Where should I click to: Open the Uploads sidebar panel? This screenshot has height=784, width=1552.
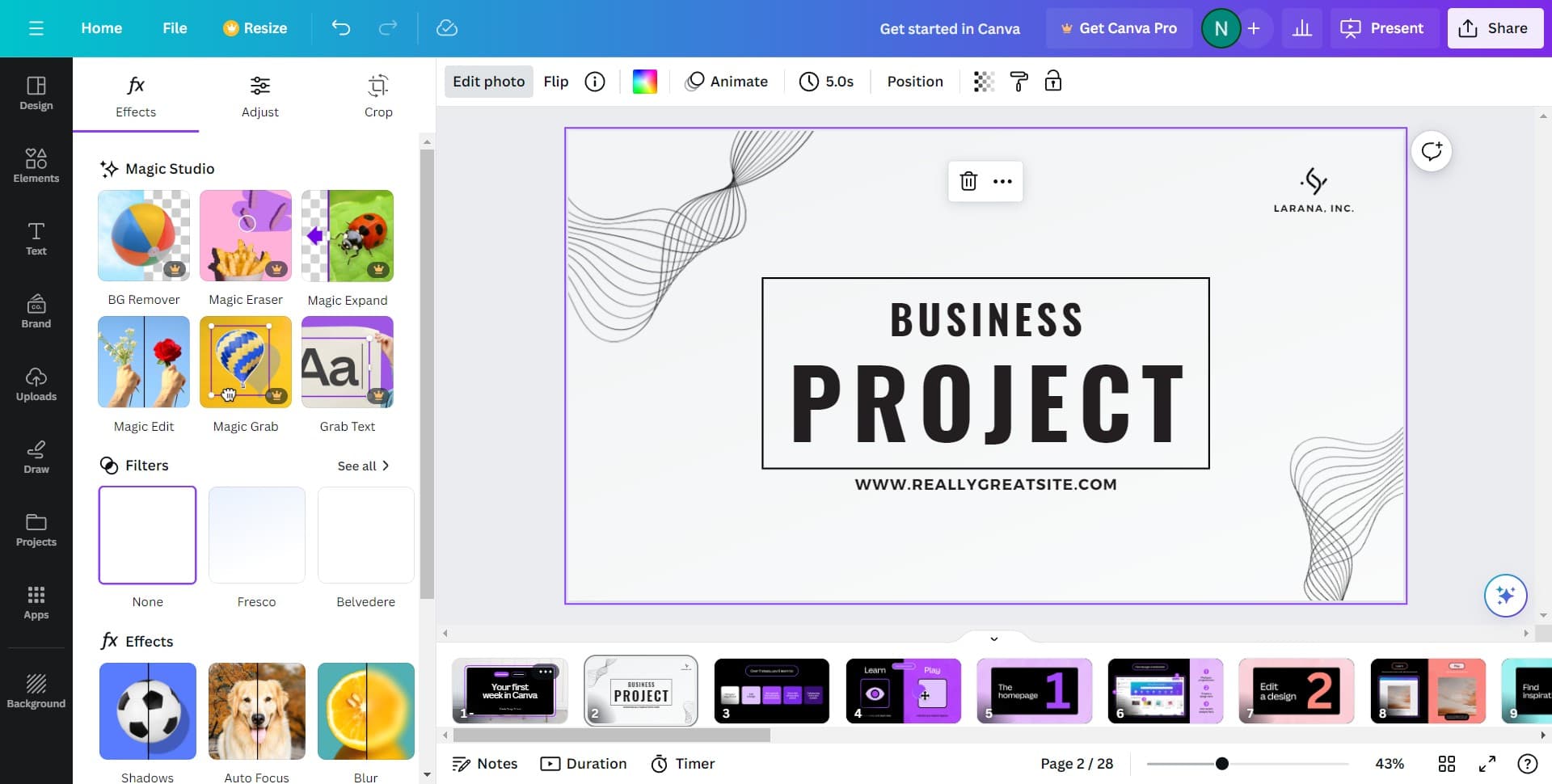(x=36, y=384)
